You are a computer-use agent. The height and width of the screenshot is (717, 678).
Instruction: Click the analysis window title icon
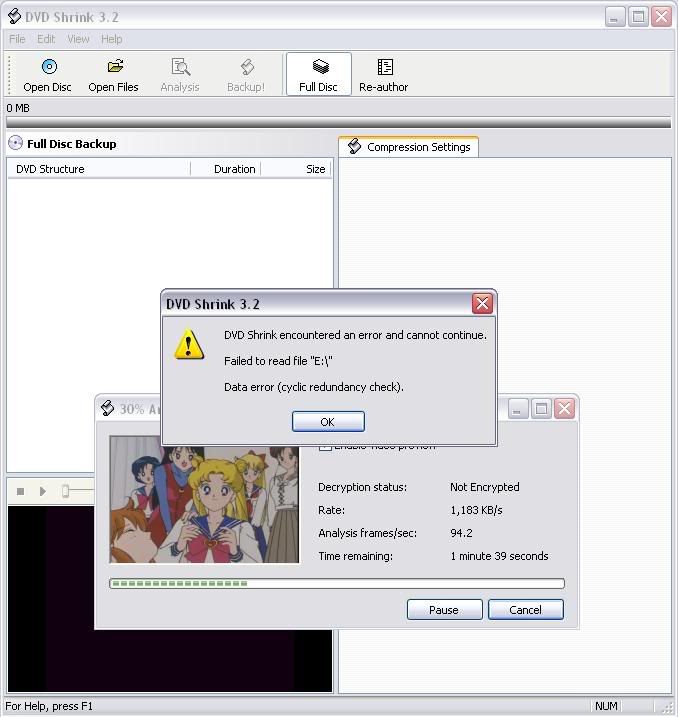tap(107, 408)
